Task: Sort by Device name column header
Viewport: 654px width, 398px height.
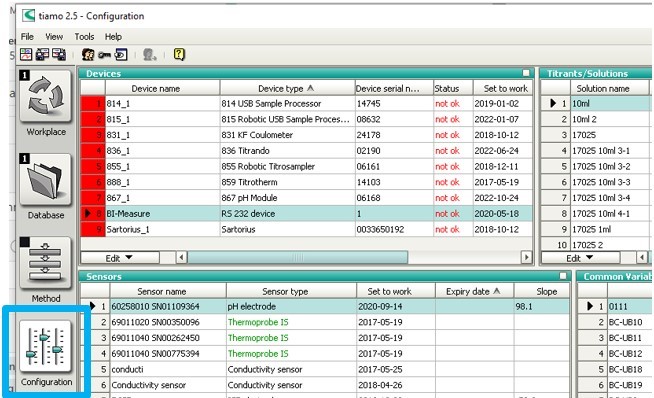Action: tap(162, 88)
